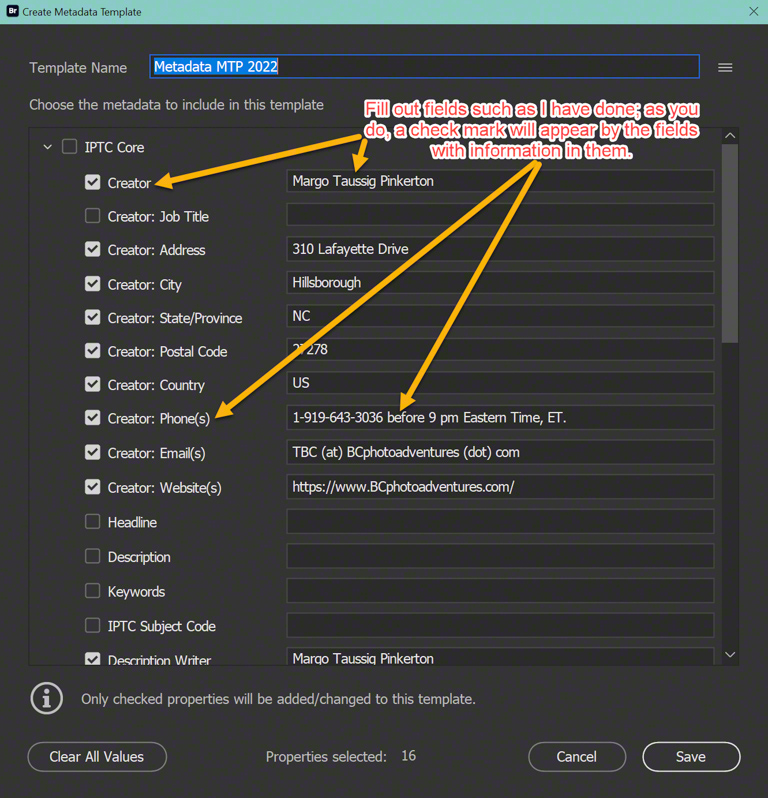Image resolution: width=768 pixels, height=798 pixels.
Task: Collapse the IPTC Core section
Action: pos(47,147)
